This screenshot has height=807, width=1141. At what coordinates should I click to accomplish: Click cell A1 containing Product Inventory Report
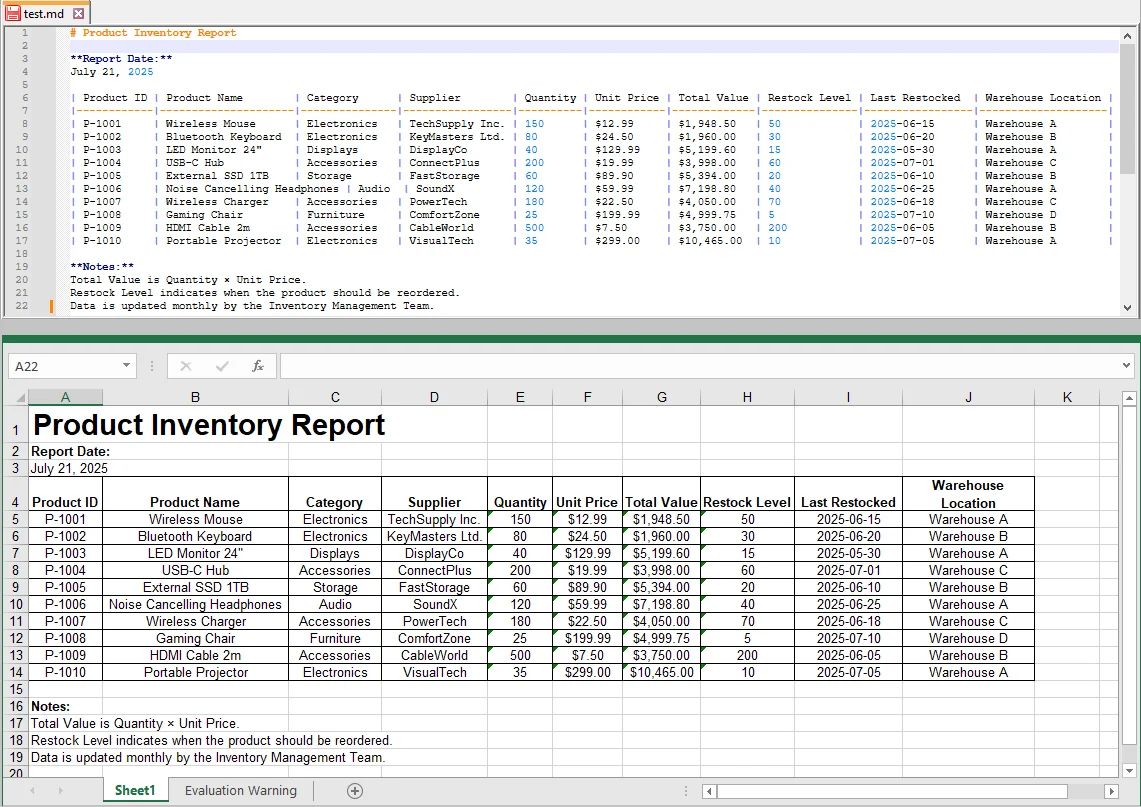(x=65, y=424)
